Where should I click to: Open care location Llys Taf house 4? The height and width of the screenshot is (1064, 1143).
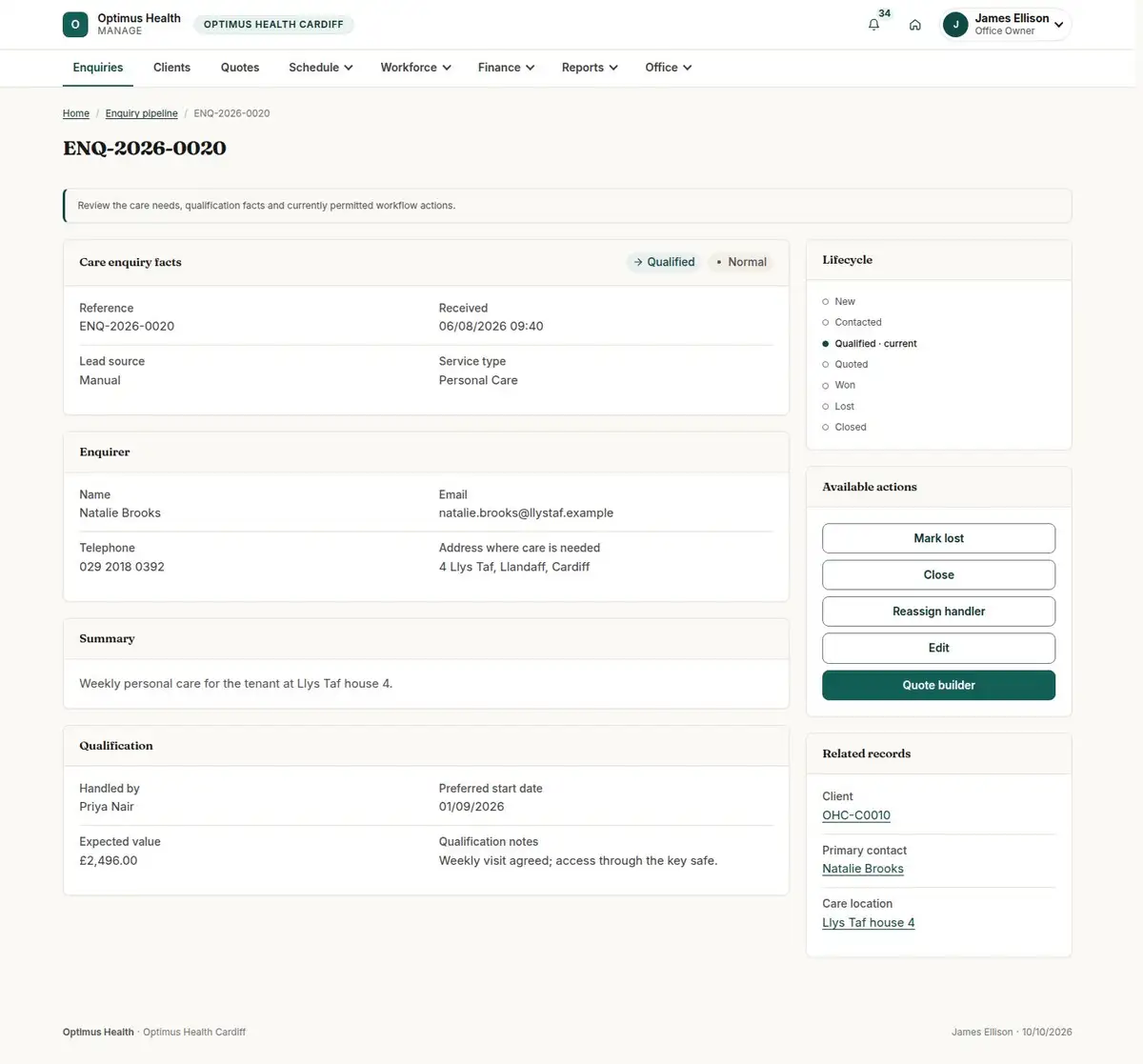tap(869, 922)
